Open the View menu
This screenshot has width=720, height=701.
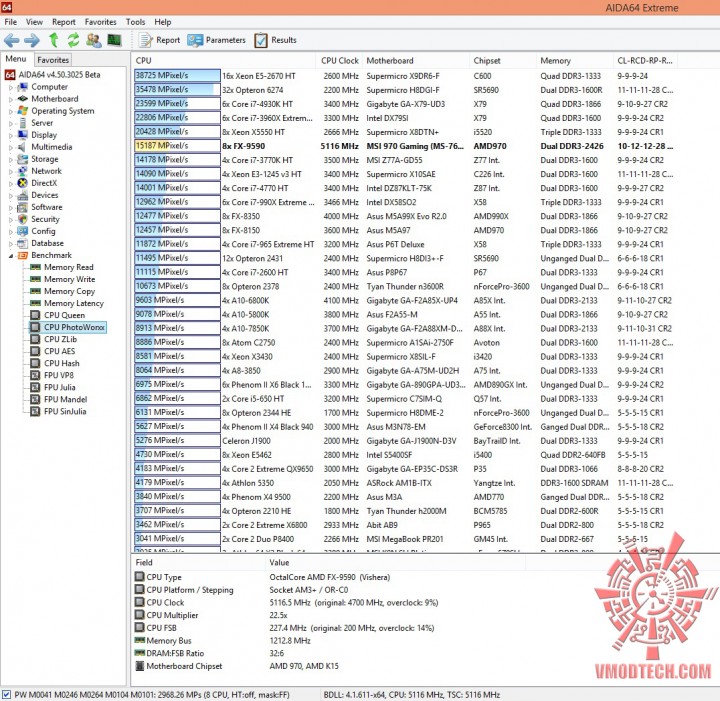[34, 22]
